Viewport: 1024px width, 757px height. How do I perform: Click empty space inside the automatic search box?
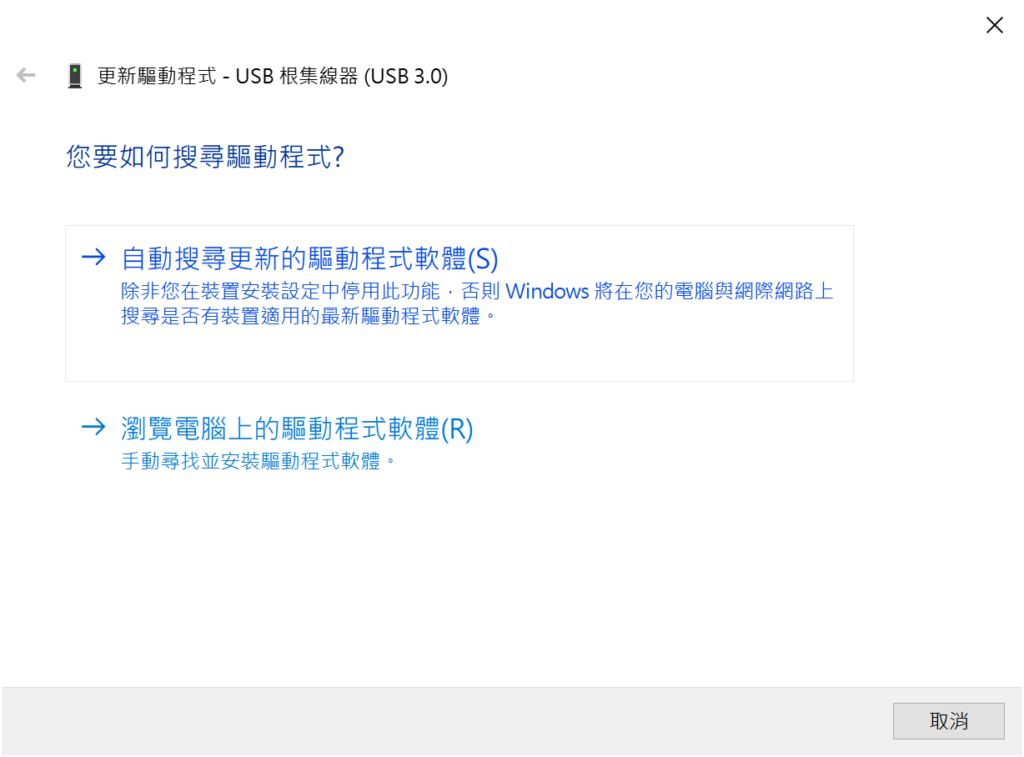coord(459,353)
